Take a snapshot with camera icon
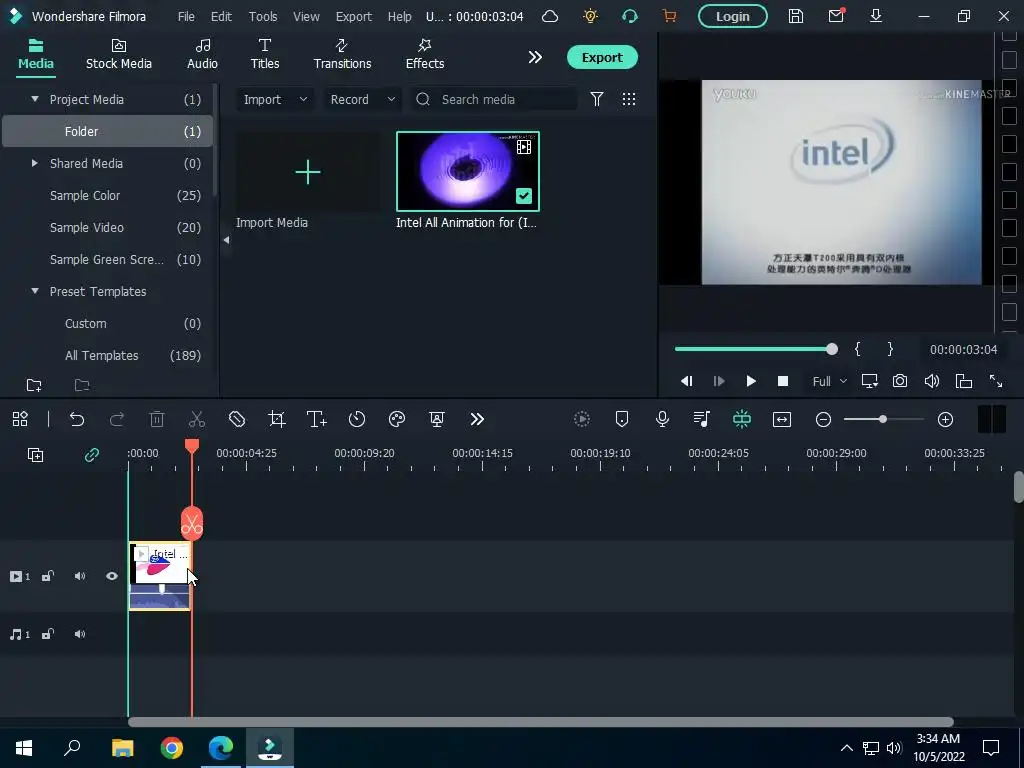Viewport: 1024px width, 768px height. tap(900, 381)
